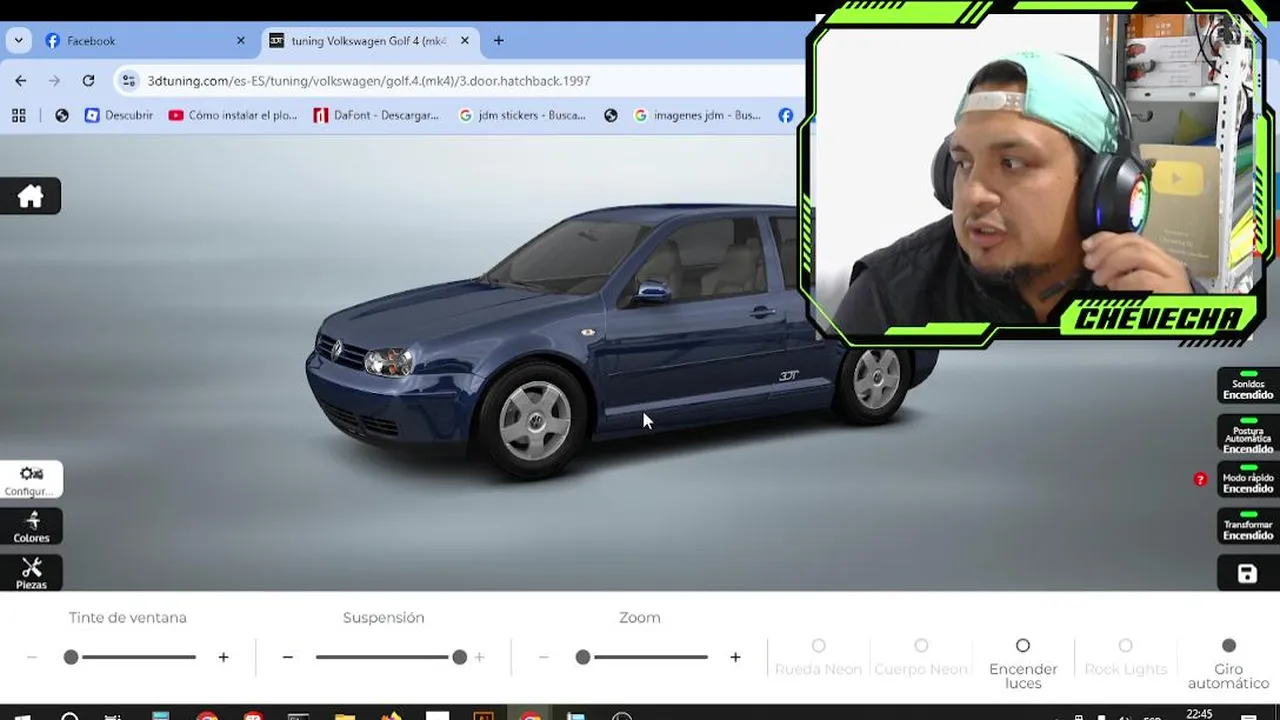Lower Suspensión with the minus button
Viewport: 1280px width, 720px height.
[288, 657]
